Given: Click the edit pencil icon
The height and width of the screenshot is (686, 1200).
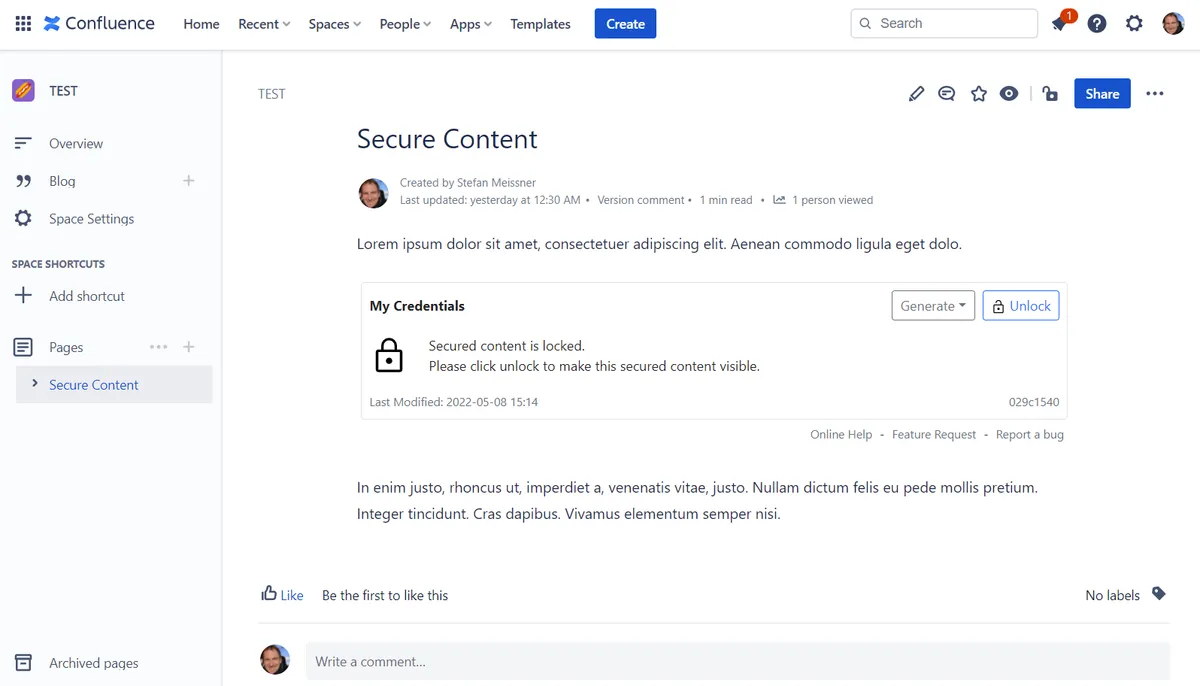Looking at the screenshot, I should pyautogui.click(x=916, y=94).
